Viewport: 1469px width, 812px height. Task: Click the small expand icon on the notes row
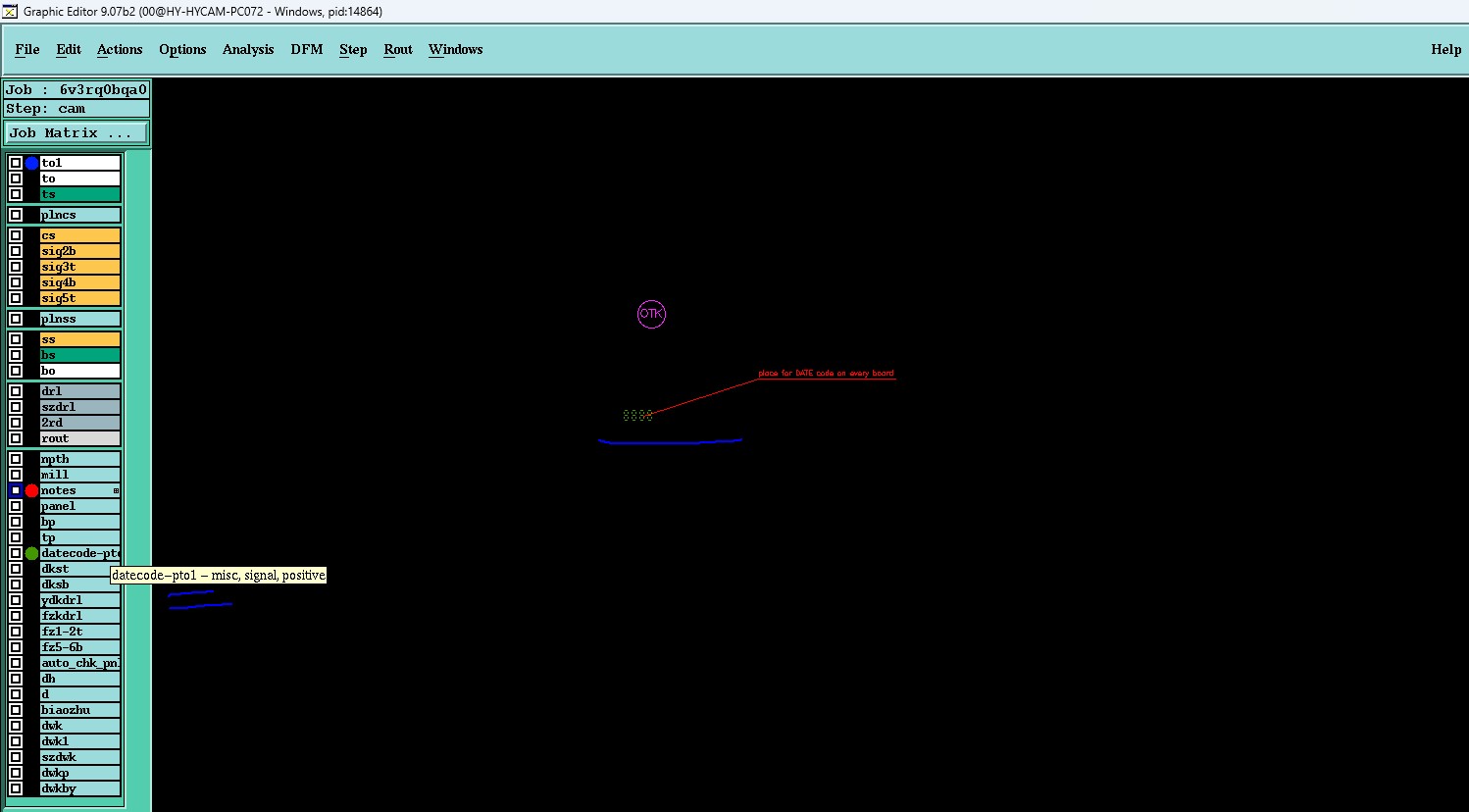tap(116, 490)
